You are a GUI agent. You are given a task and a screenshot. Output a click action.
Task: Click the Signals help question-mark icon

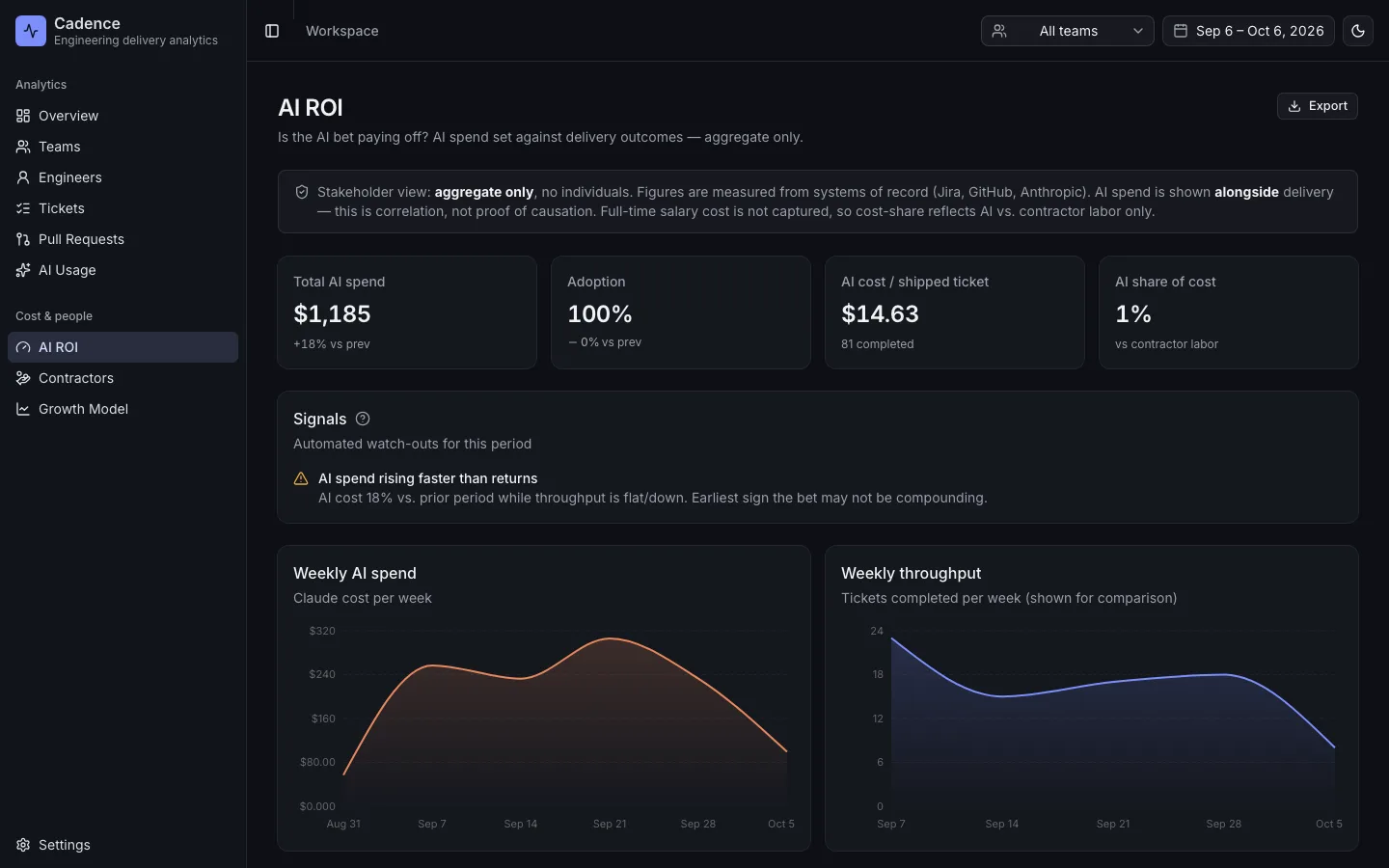tap(363, 419)
